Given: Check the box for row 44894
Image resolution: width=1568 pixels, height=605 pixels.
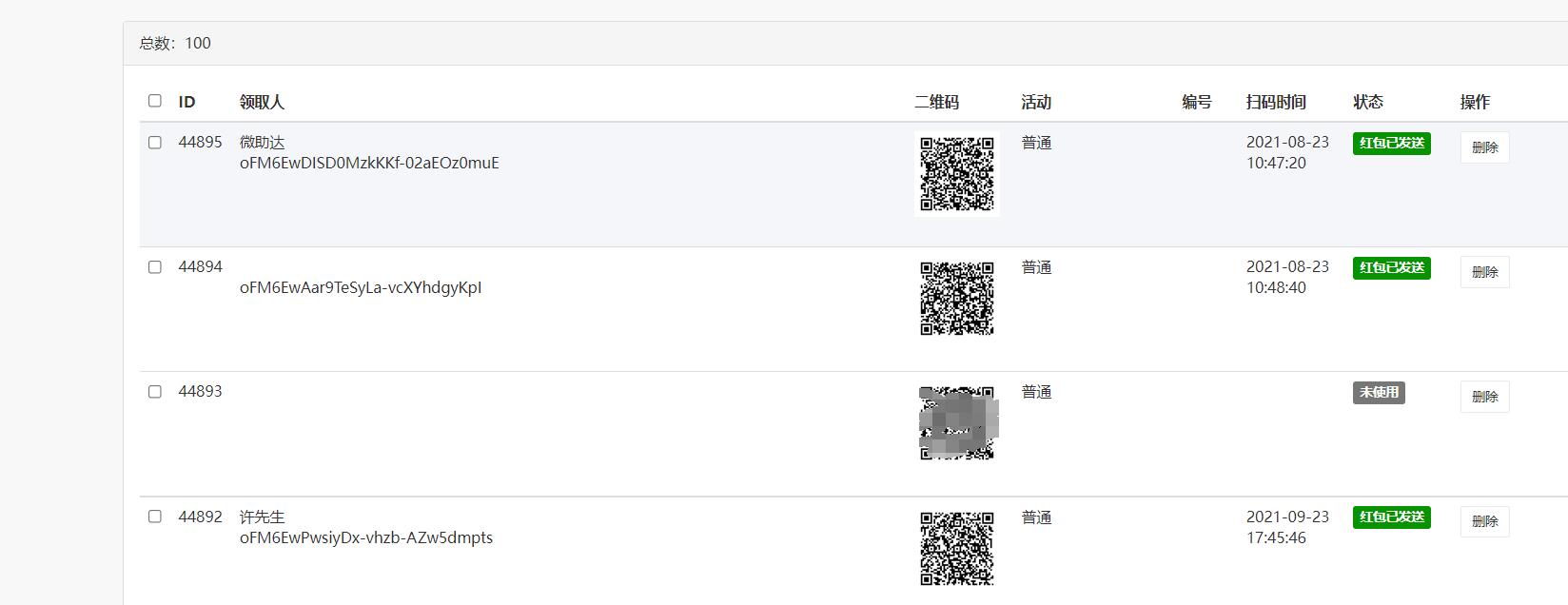Looking at the screenshot, I should coord(155,267).
